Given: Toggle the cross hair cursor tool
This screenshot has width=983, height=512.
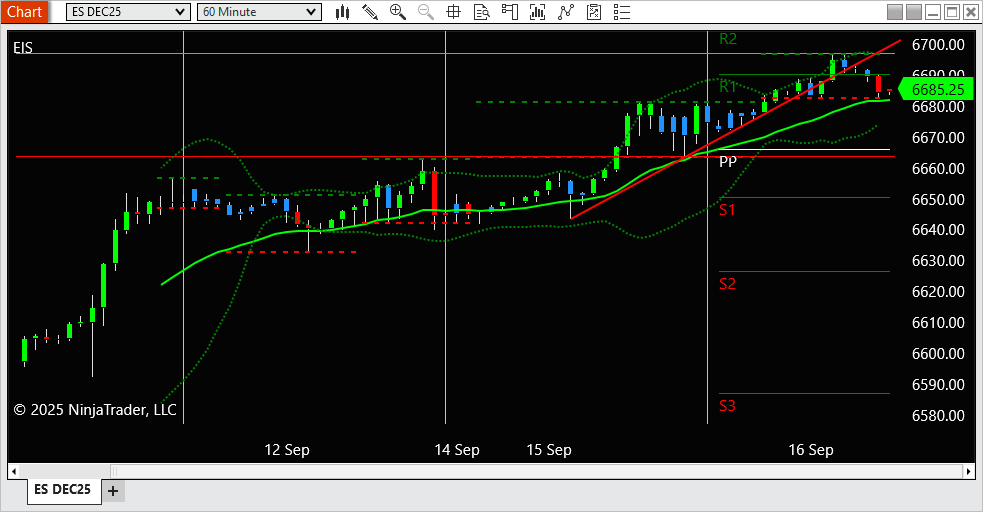Looking at the screenshot, I should [x=453, y=12].
